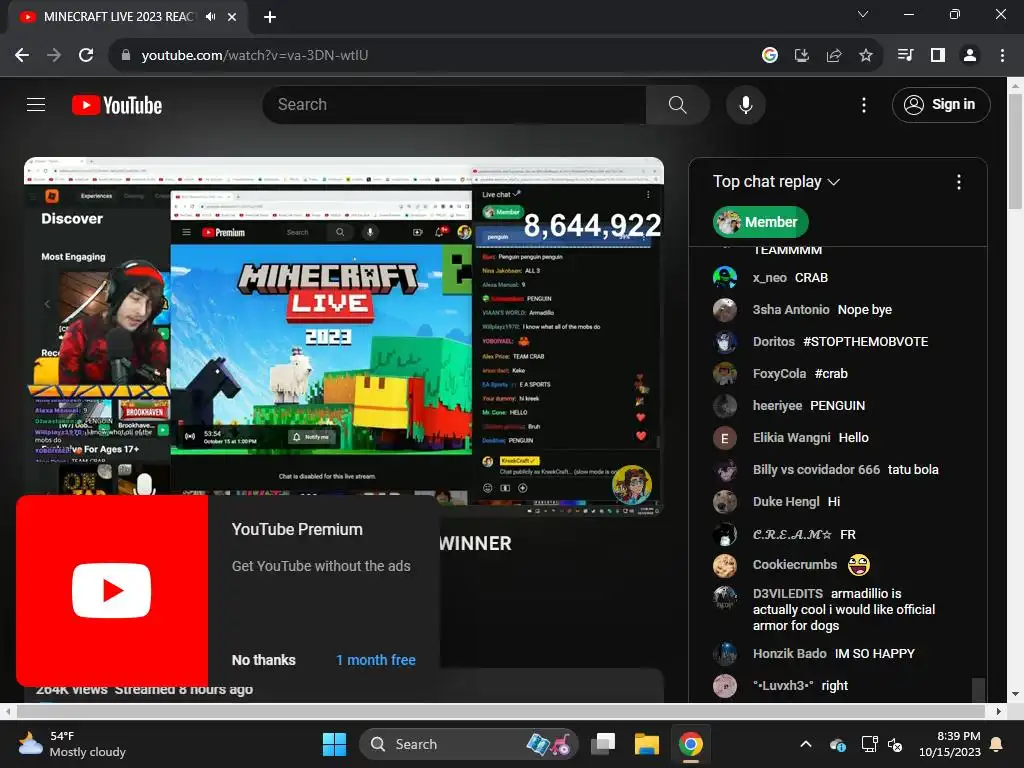
Task: Click heeriyee PENGUIN chat message
Action: coord(808,406)
